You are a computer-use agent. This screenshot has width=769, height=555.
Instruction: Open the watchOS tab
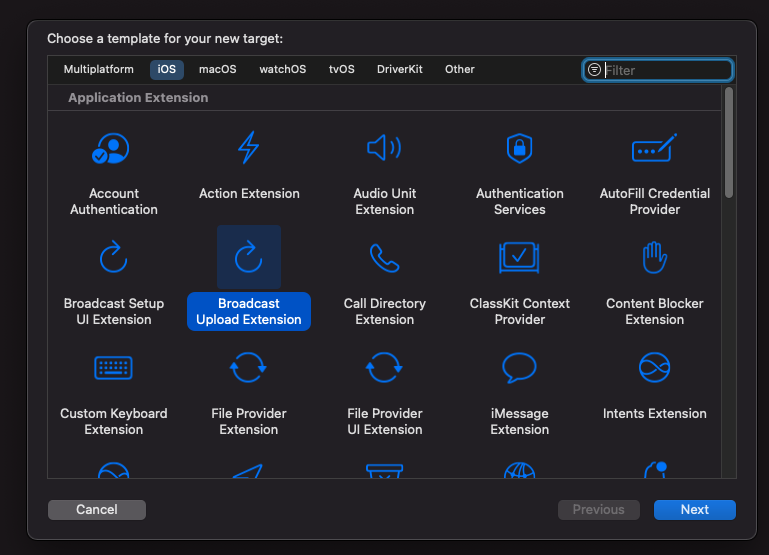(283, 70)
